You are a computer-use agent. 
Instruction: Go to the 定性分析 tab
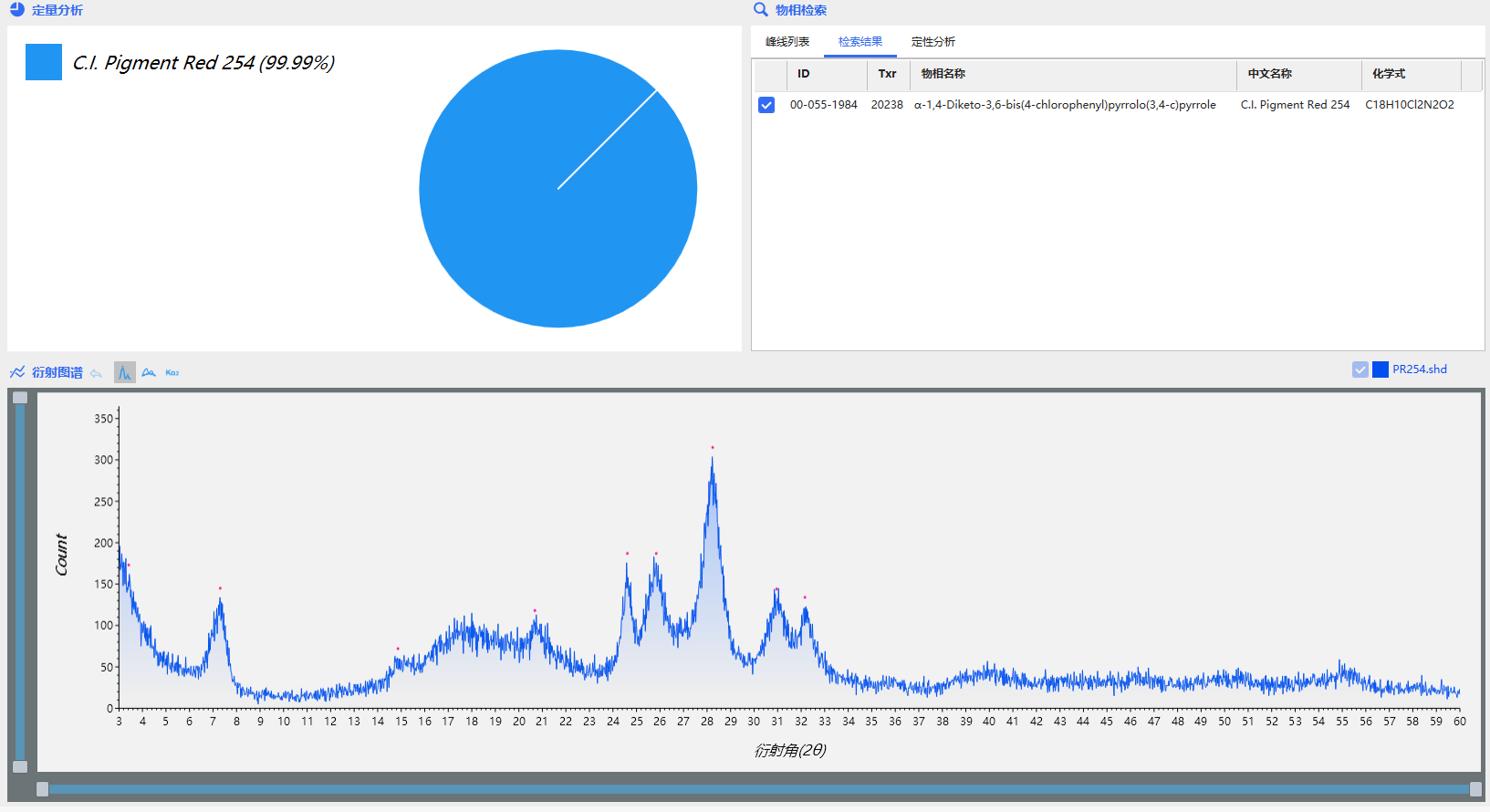pos(933,42)
